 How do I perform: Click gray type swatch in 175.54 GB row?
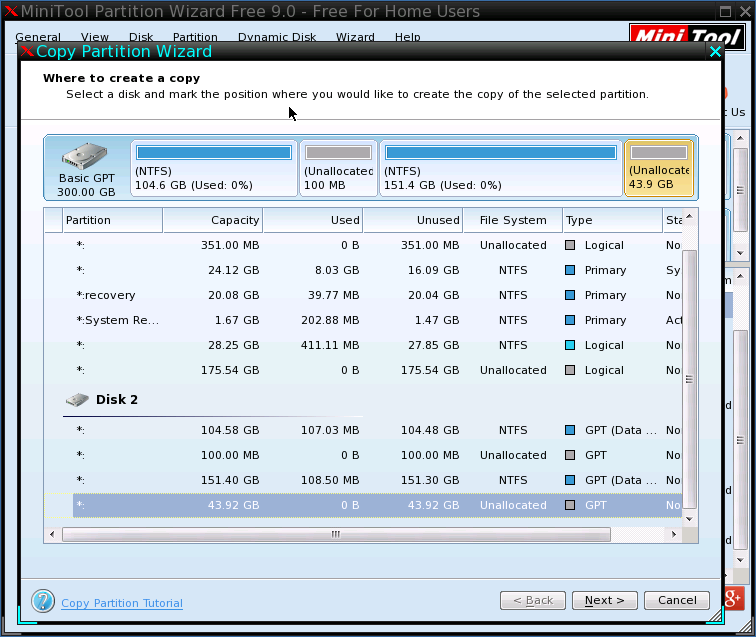tap(570, 370)
